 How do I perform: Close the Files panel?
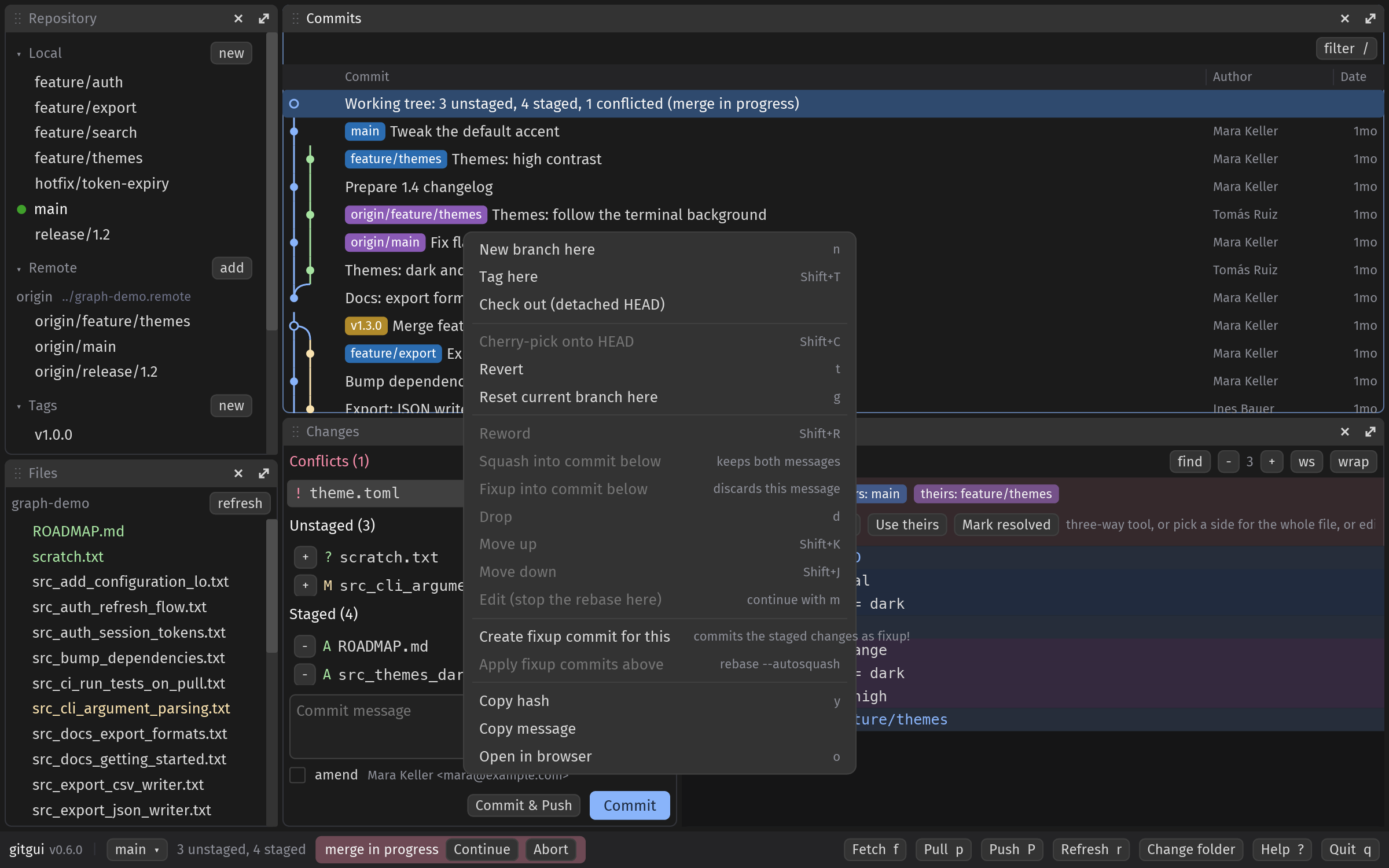(238, 473)
